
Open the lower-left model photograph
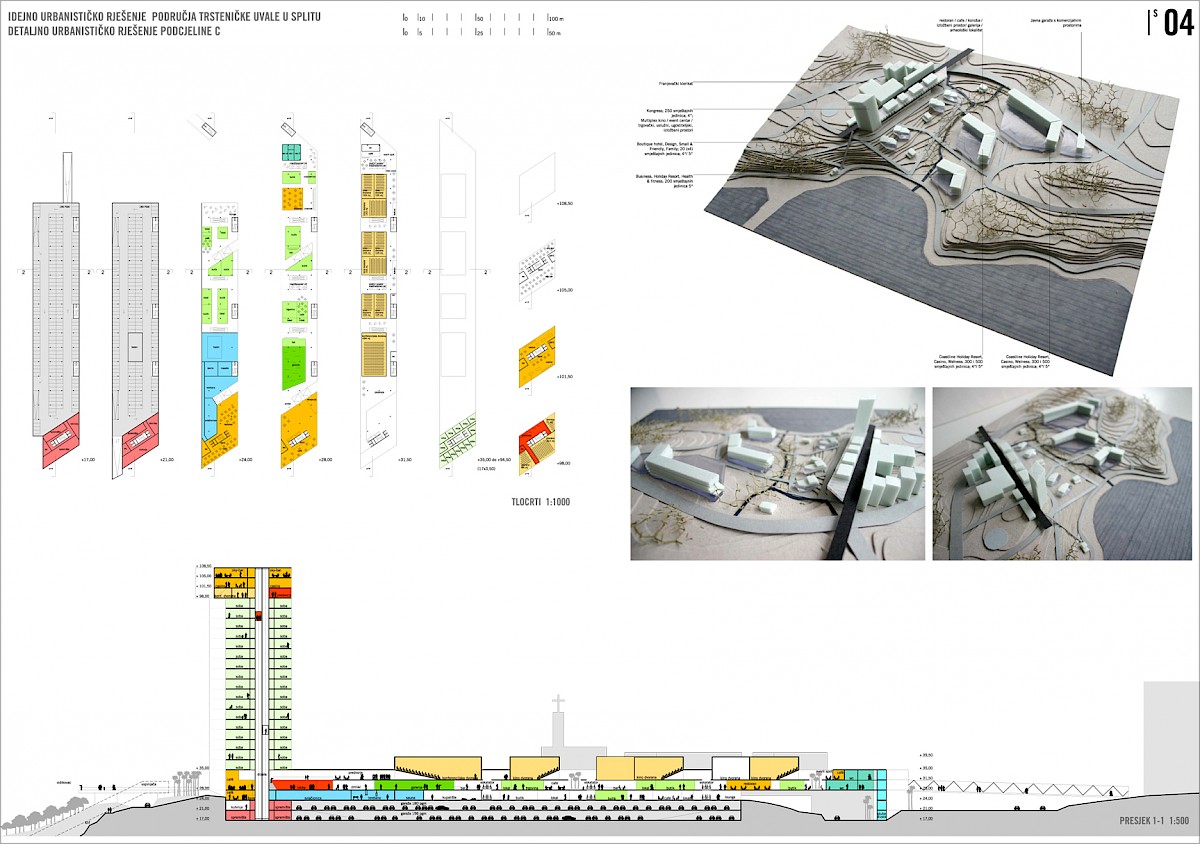pos(776,473)
